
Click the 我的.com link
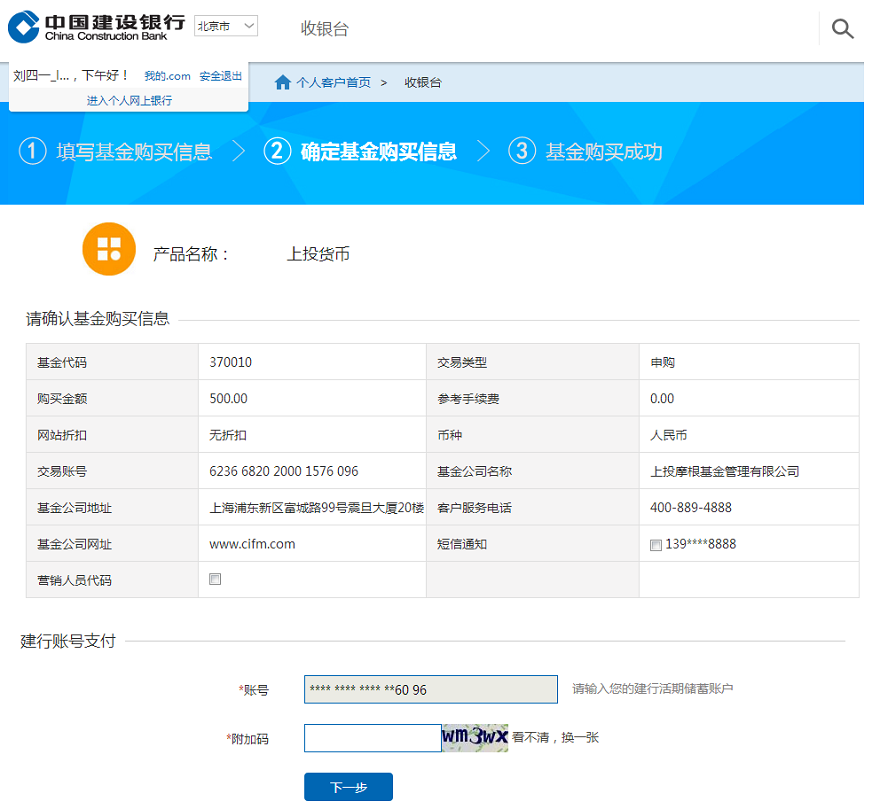(x=167, y=76)
